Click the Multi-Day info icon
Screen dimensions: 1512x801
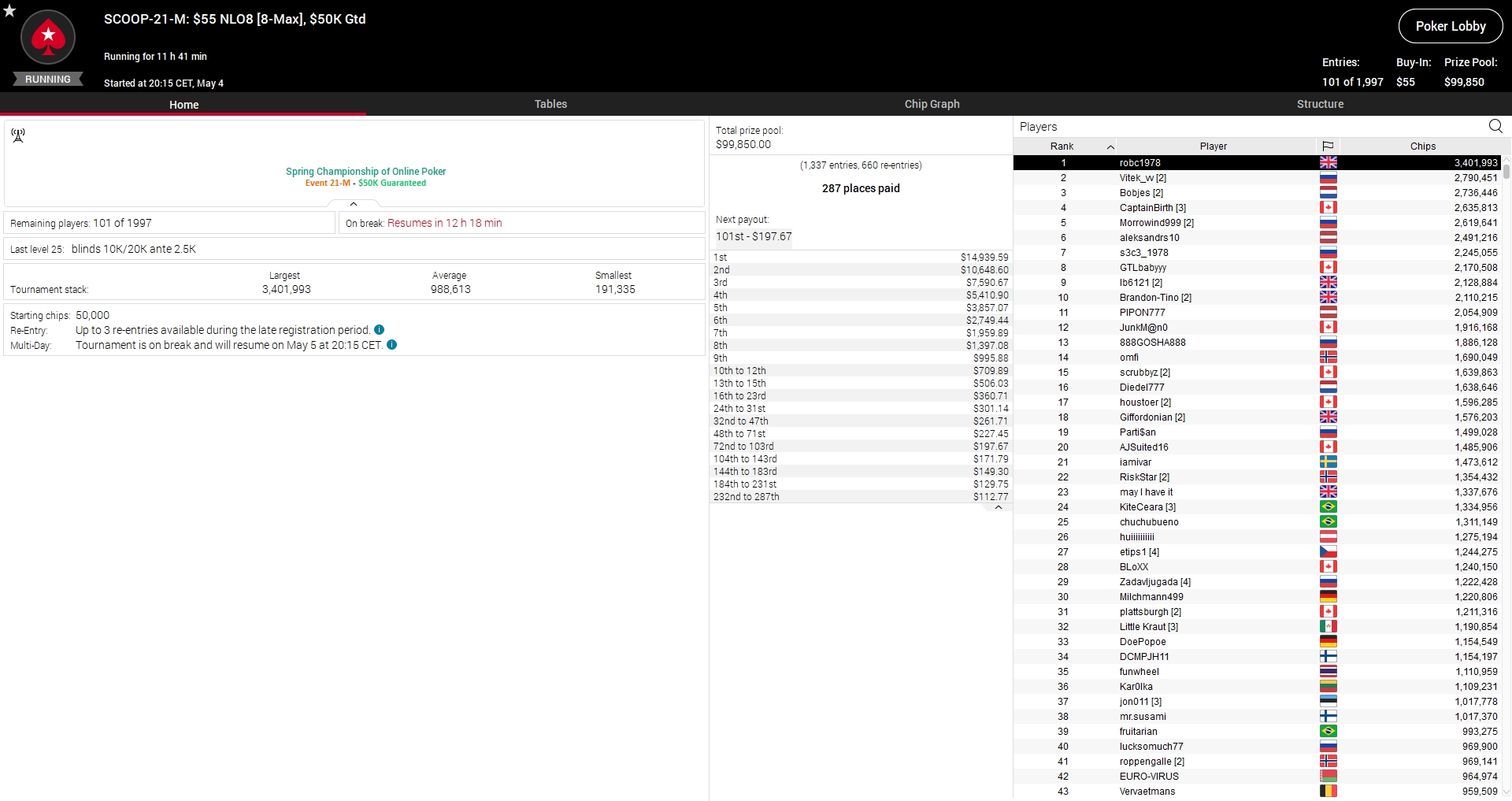(x=392, y=345)
